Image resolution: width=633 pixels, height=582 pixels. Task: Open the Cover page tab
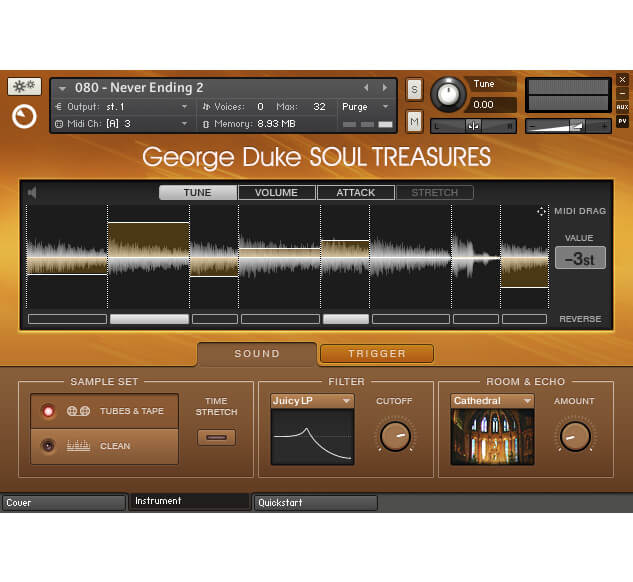(x=64, y=503)
